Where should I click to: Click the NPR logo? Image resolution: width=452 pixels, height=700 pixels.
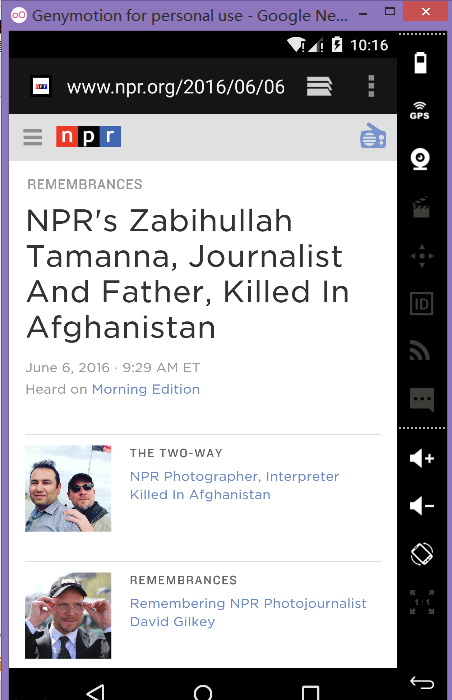[x=88, y=137]
